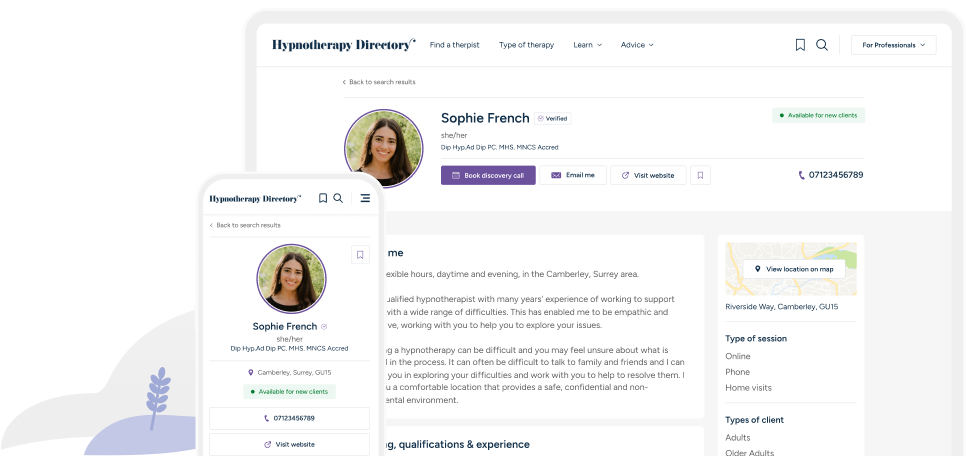Tap the mobile header search icon
Image resolution: width=966 pixels, height=456 pixels.
[338, 198]
